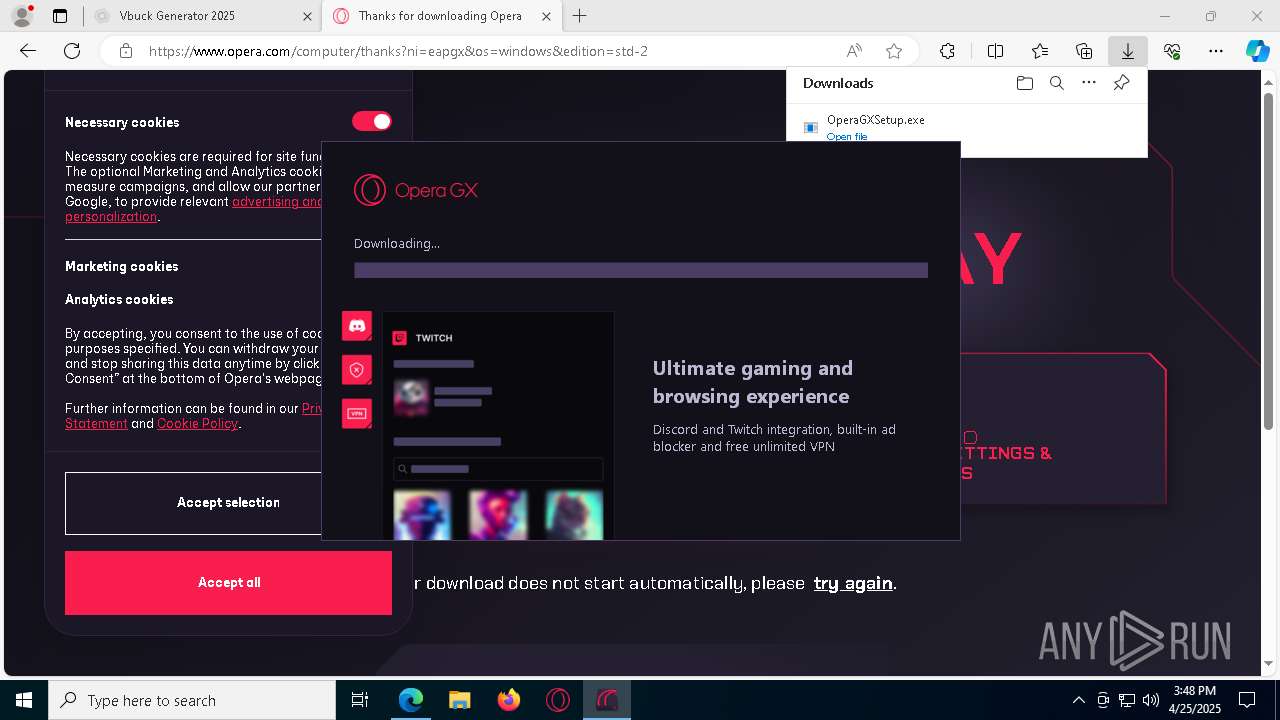The width and height of the screenshot is (1280, 720).
Task: Select the Marketing cookies option
Action: click(x=121, y=266)
